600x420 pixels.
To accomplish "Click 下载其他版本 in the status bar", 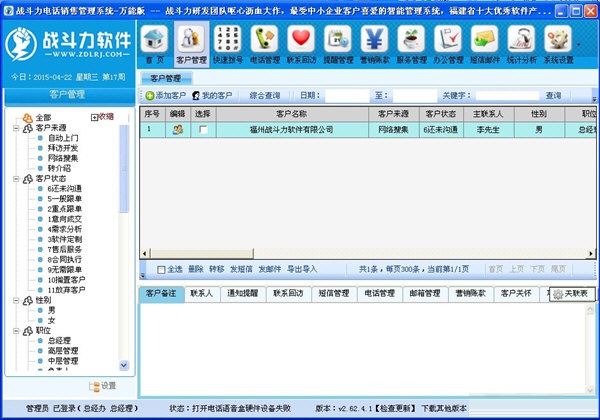I will tap(444, 409).
